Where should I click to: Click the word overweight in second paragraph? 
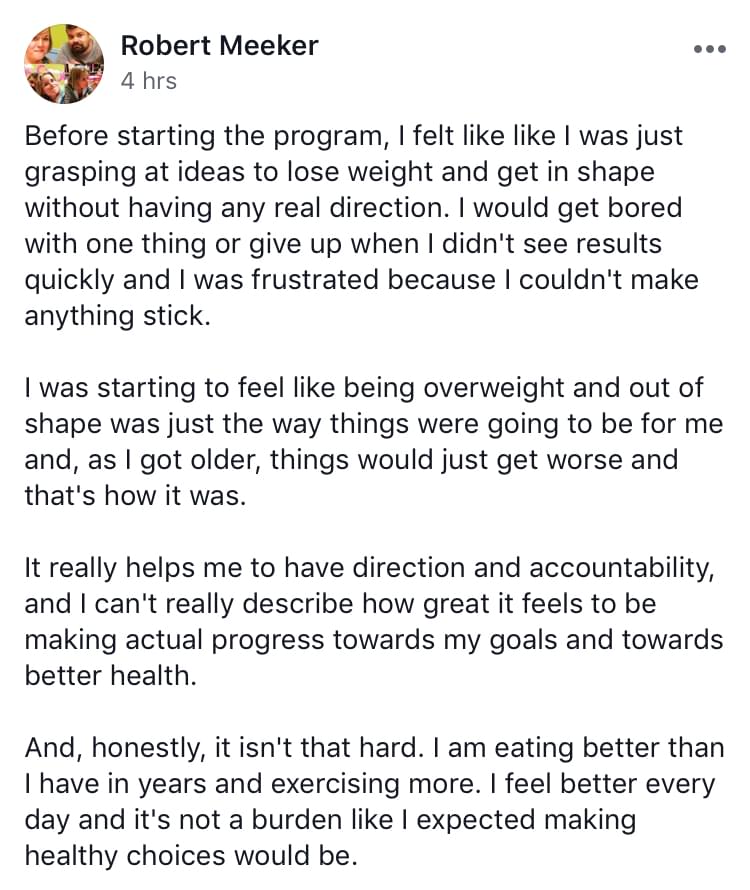pos(493,388)
